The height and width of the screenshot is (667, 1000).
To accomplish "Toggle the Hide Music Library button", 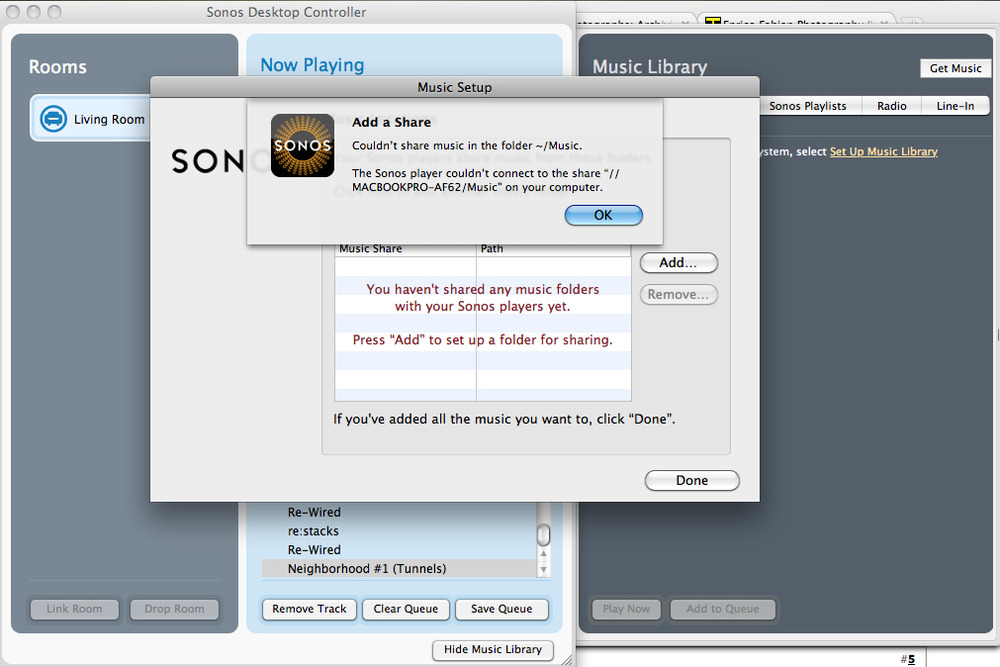I will pyautogui.click(x=493, y=650).
